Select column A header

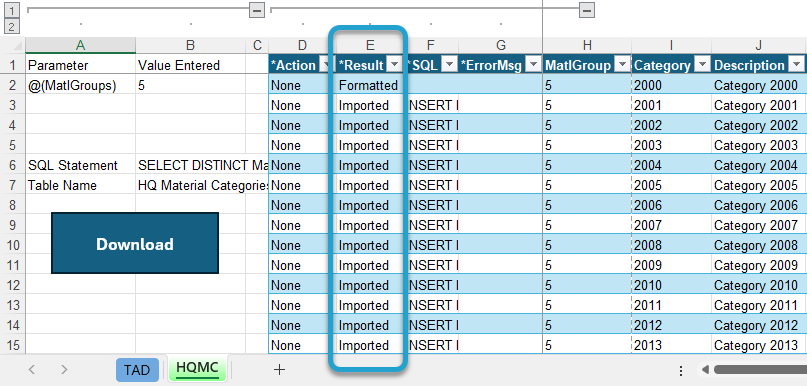(80, 45)
